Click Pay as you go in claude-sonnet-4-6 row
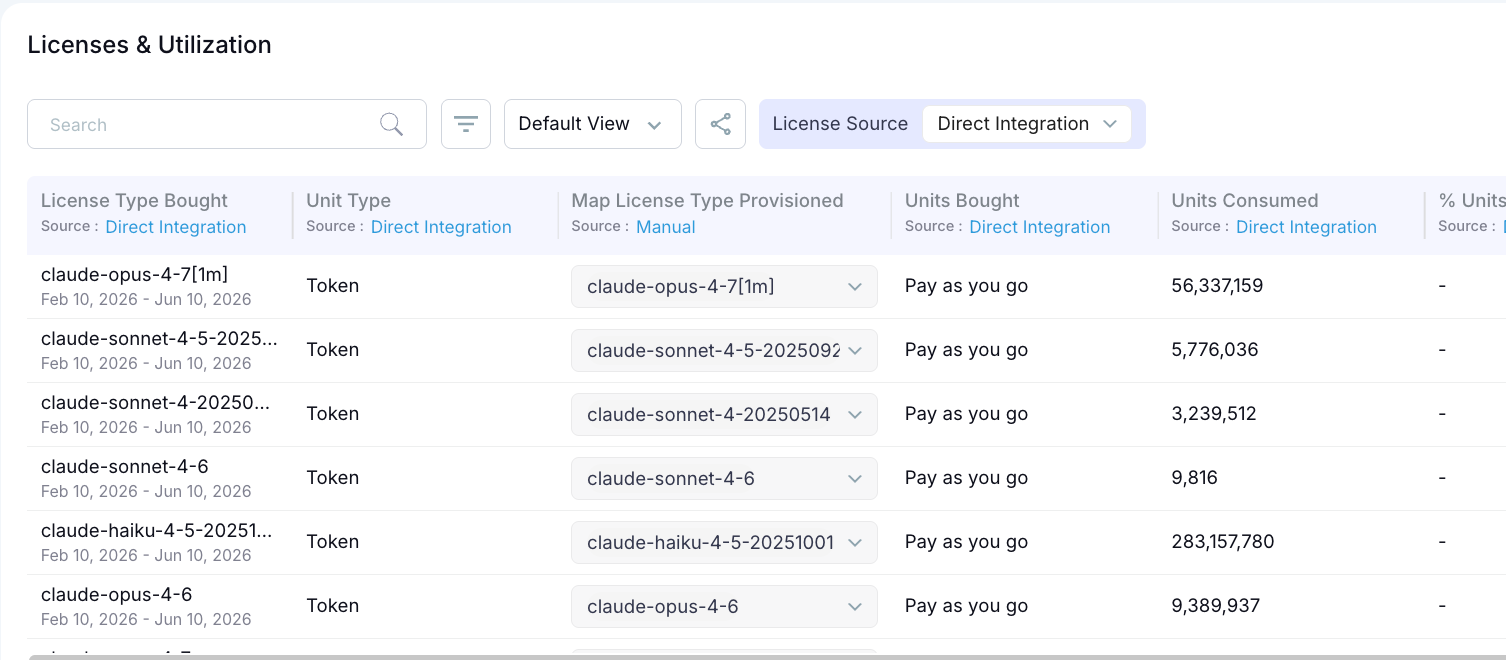 click(x=966, y=478)
